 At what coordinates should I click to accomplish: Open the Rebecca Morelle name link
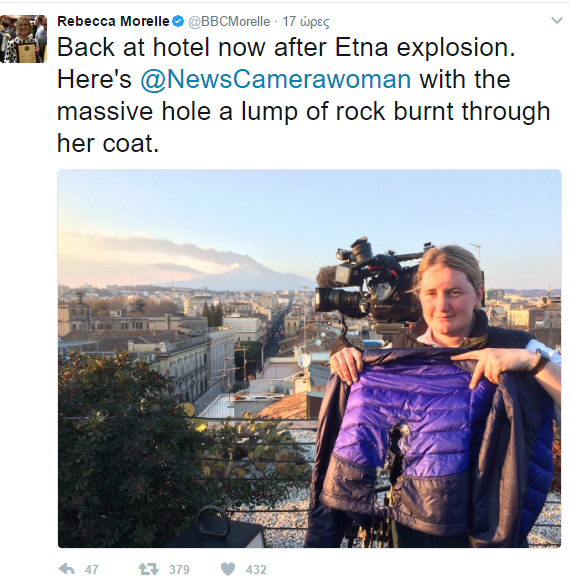113,21
